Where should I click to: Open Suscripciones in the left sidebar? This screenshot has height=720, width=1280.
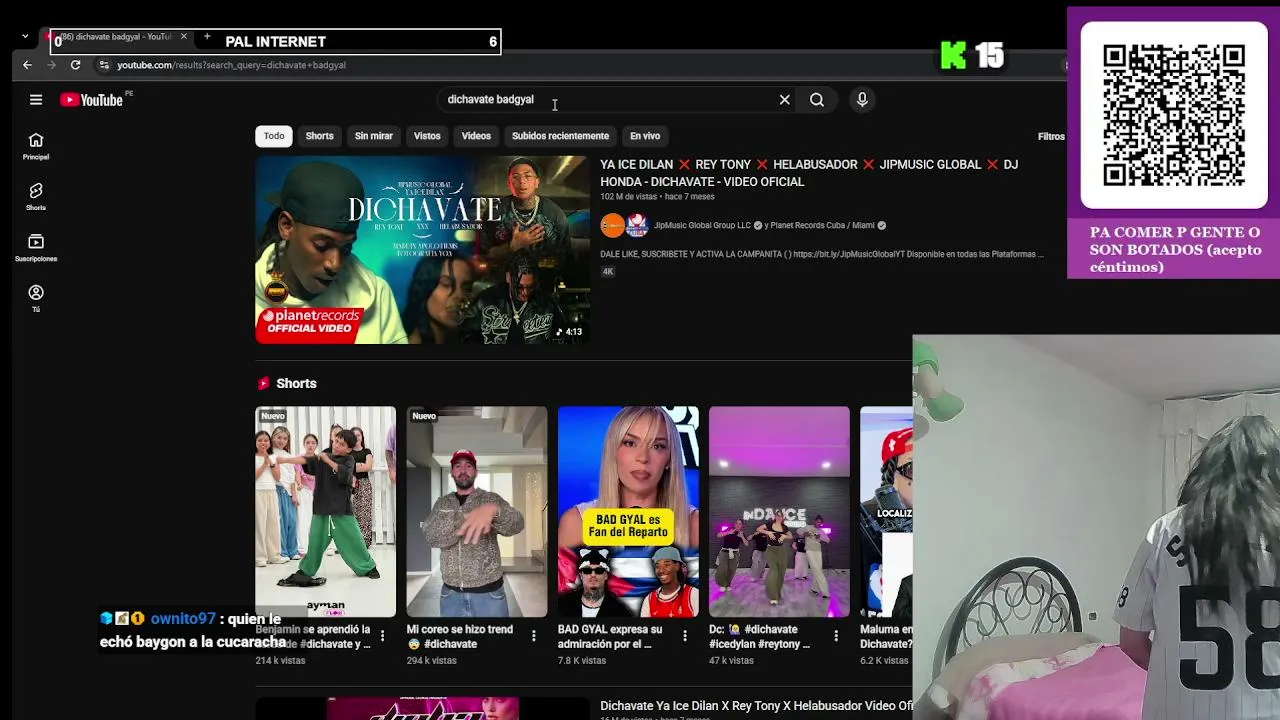point(36,248)
